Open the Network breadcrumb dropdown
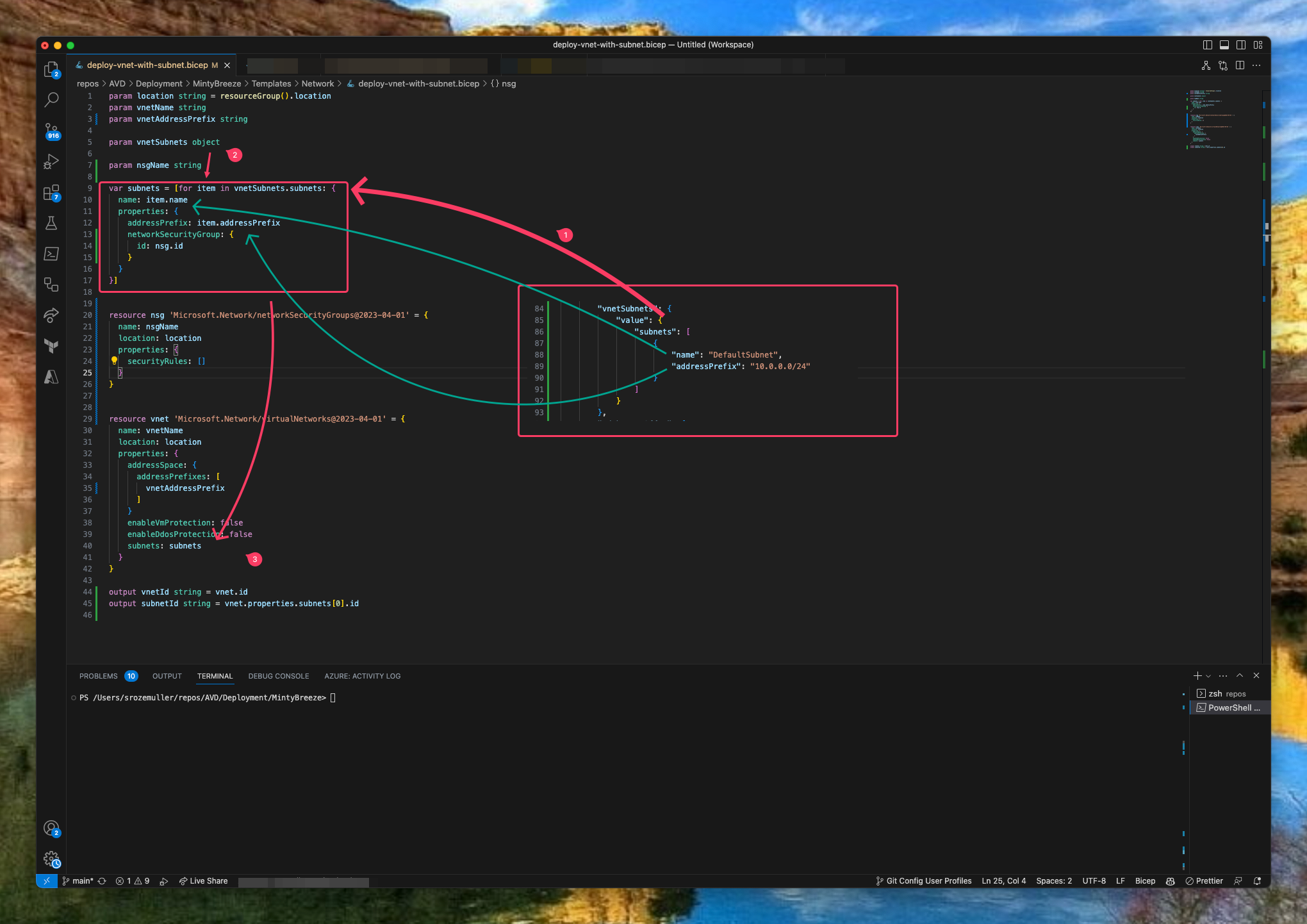The width and height of the screenshot is (1307, 924). (x=318, y=83)
